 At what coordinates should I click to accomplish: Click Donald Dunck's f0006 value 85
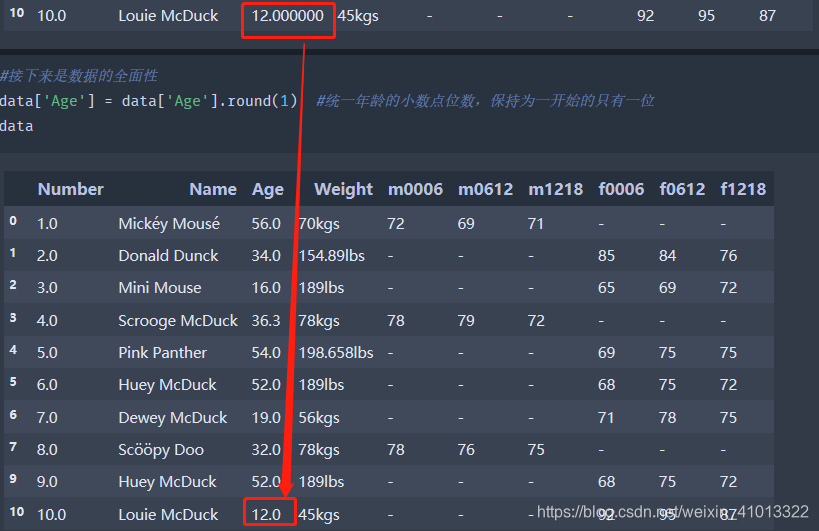pyautogui.click(x=606, y=256)
